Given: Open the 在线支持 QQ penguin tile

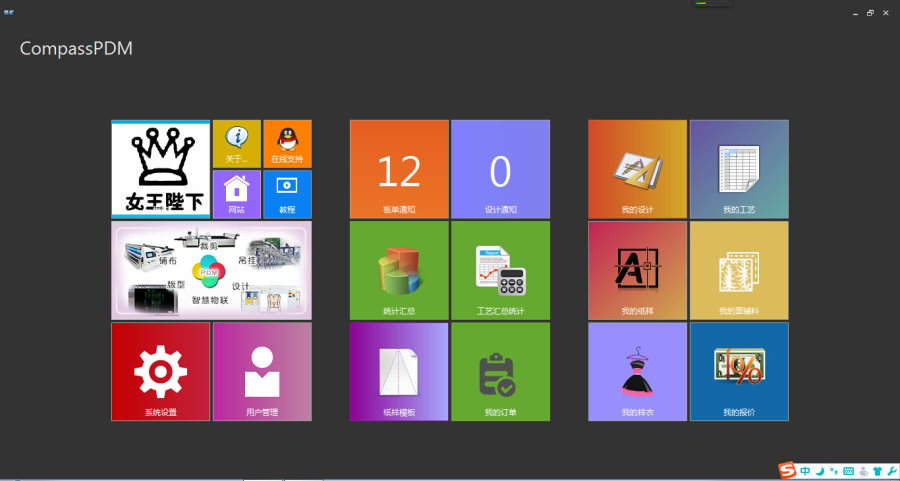Looking at the screenshot, I should click(x=287, y=144).
